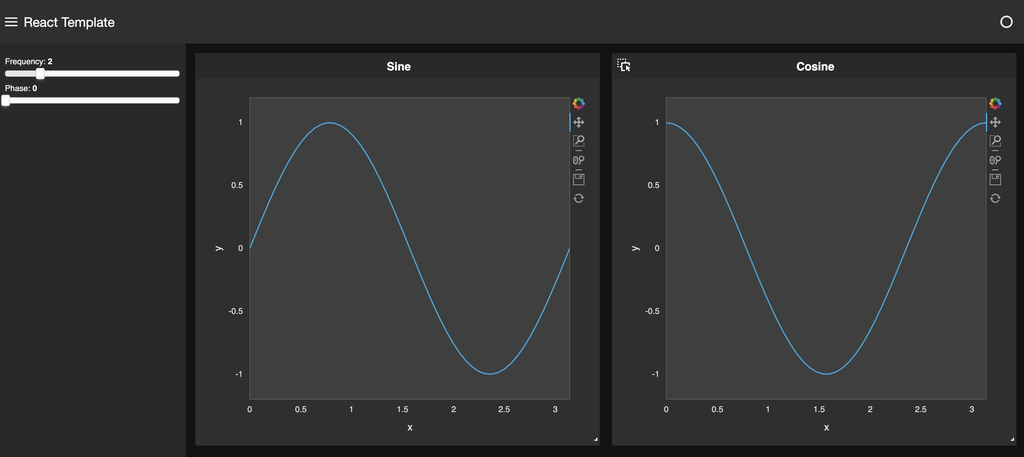Reset the Cosine plot view
The height and width of the screenshot is (457, 1024).
[995, 198]
